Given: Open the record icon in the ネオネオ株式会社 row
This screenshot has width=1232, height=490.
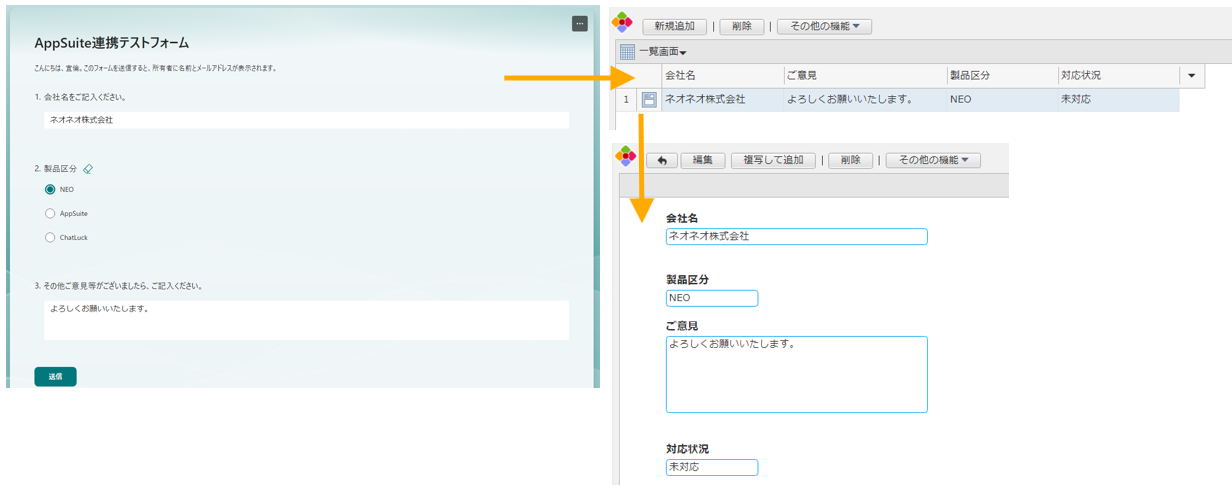Looking at the screenshot, I should [x=649, y=99].
